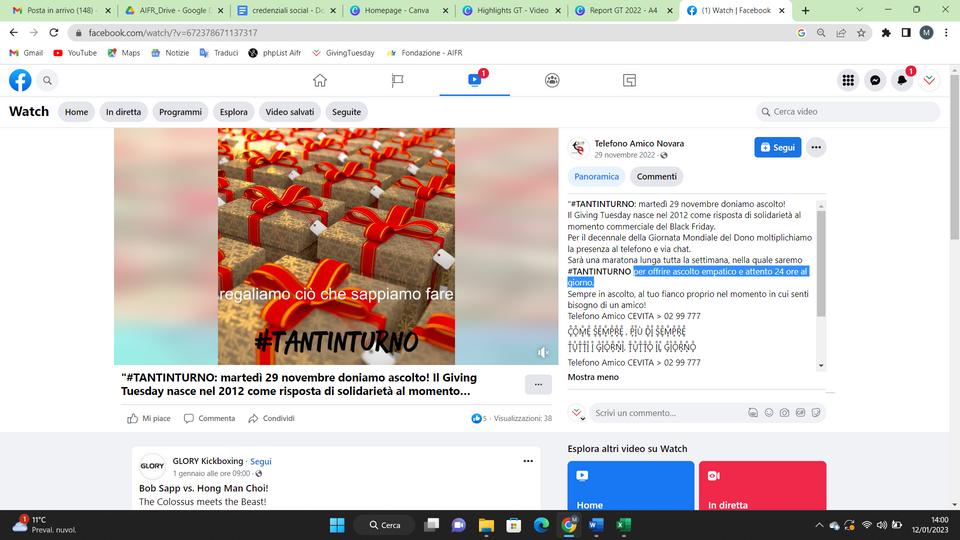The height and width of the screenshot is (540, 960).
Task: Open the Facebook menu grid icon
Action: pyautogui.click(x=848, y=80)
